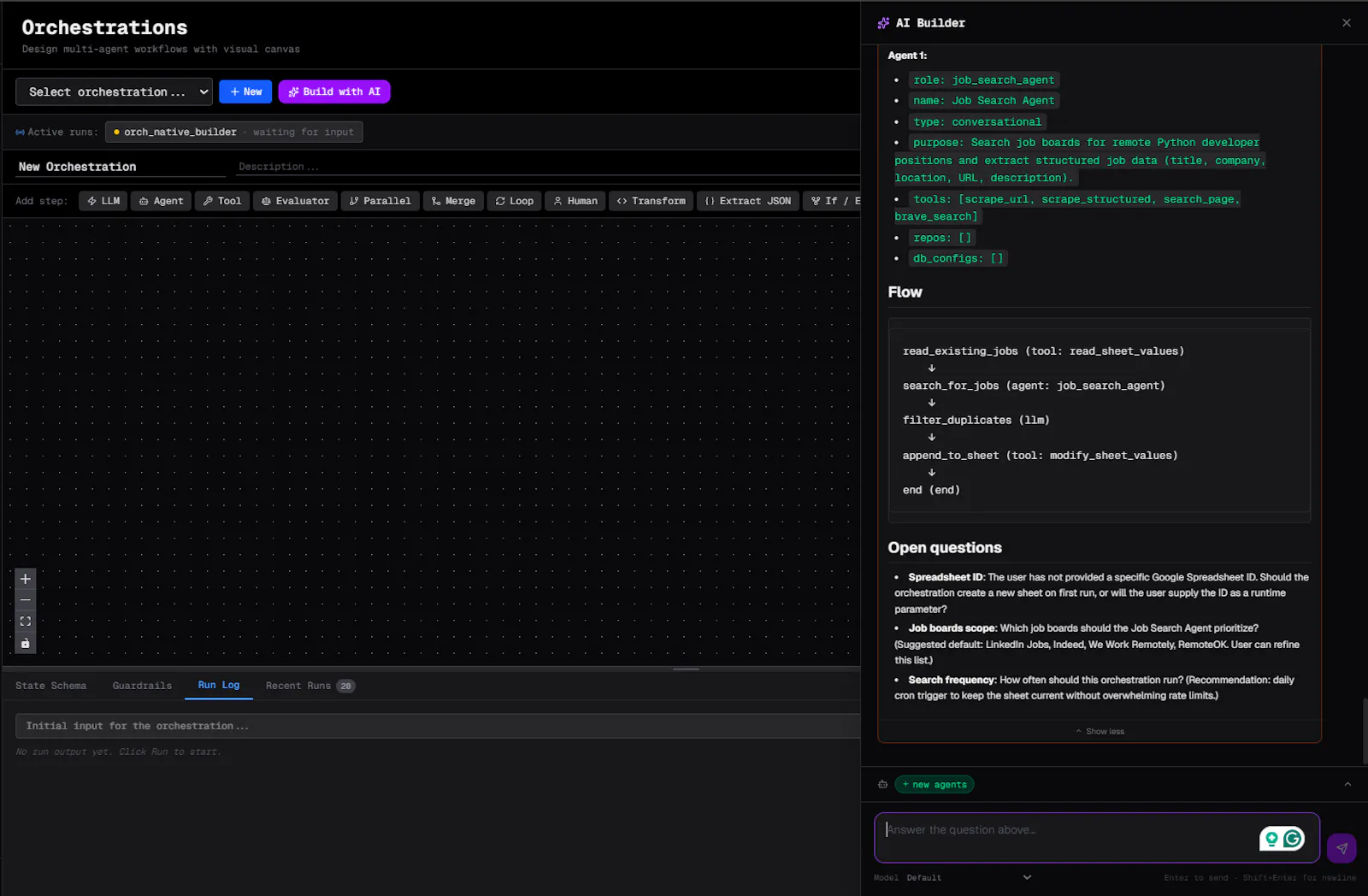
Task: Add an Agent step
Action: pos(161,201)
